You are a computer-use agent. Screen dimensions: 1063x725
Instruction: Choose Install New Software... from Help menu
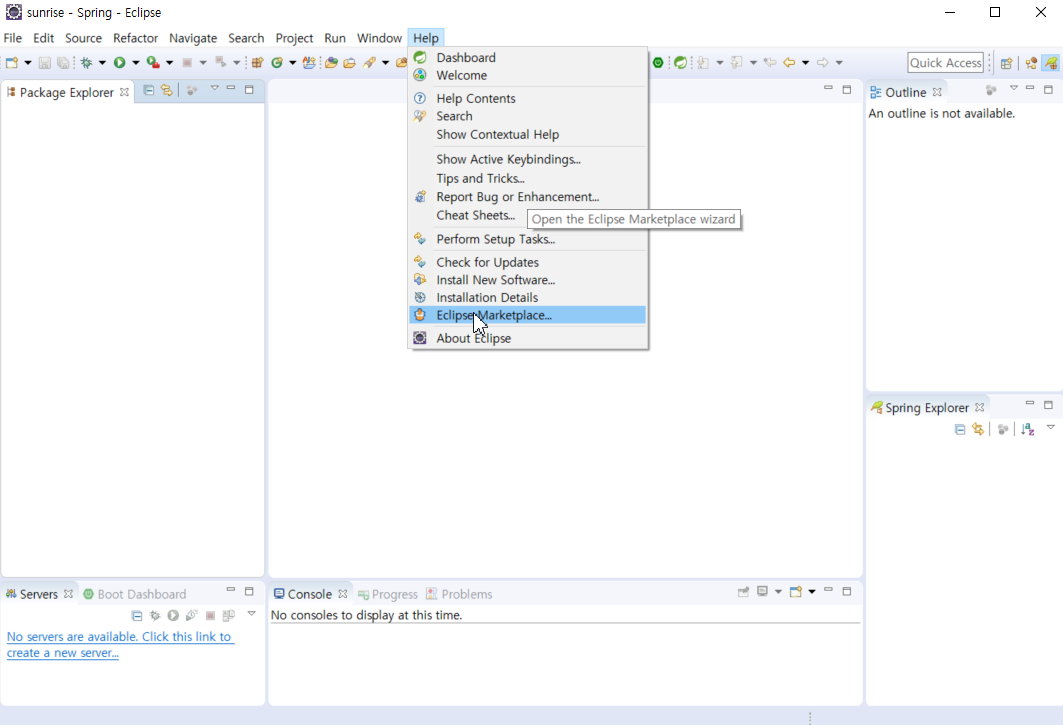[x=527, y=279]
